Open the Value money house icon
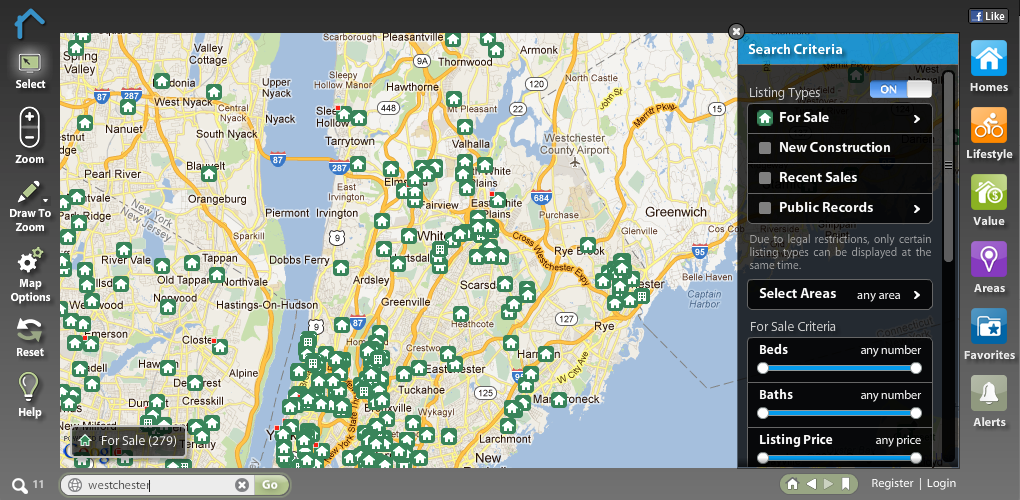 coord(988,193)
